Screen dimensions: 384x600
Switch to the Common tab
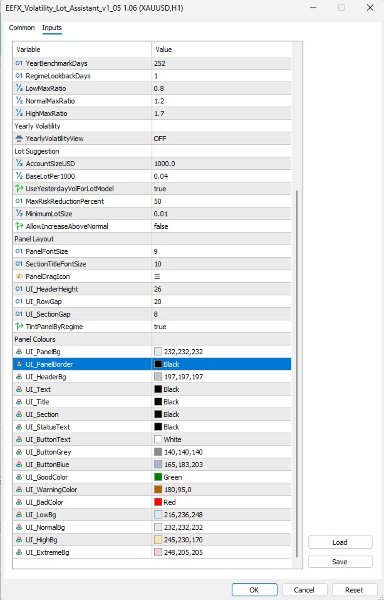point(22,28)
